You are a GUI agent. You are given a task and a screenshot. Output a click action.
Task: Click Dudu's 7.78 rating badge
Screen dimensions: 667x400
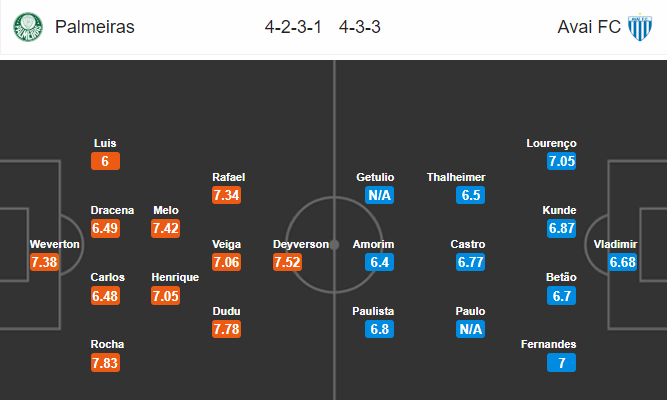(x=227, y=328)
